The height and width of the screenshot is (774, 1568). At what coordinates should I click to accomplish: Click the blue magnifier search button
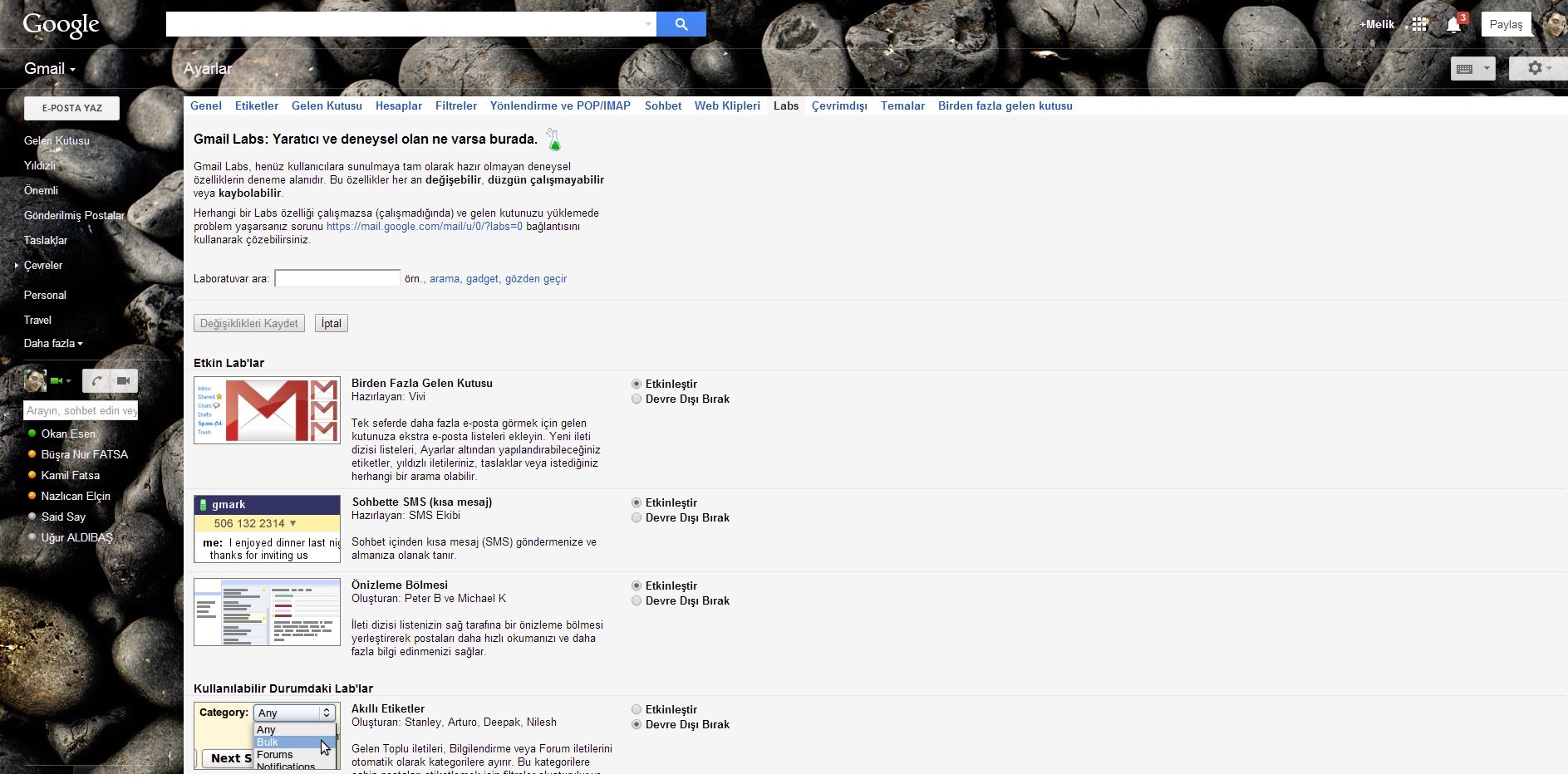point(681,24)
